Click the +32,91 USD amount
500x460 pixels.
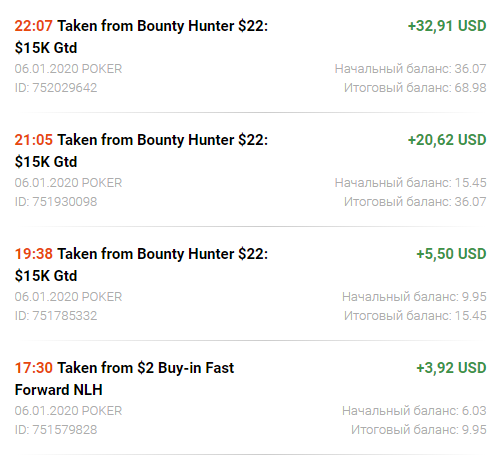tap(447, 26)
